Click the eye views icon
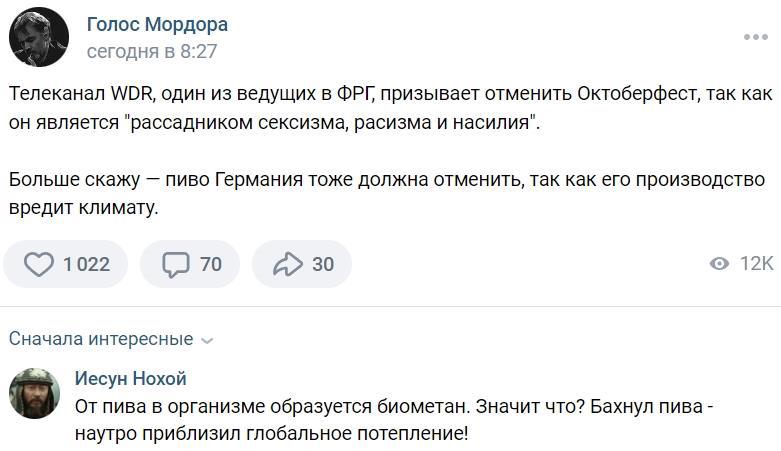Image resolution: width=781 pixels, height=451 pixels. click(x=718, y=264)
